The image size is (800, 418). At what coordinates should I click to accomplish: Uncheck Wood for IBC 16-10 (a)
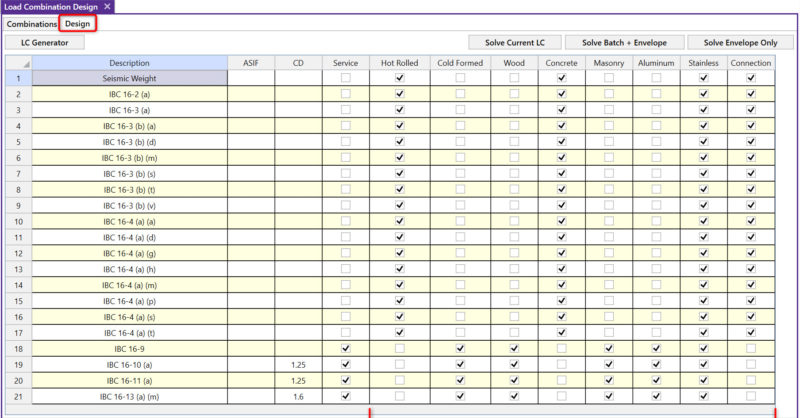coord(514,365)
